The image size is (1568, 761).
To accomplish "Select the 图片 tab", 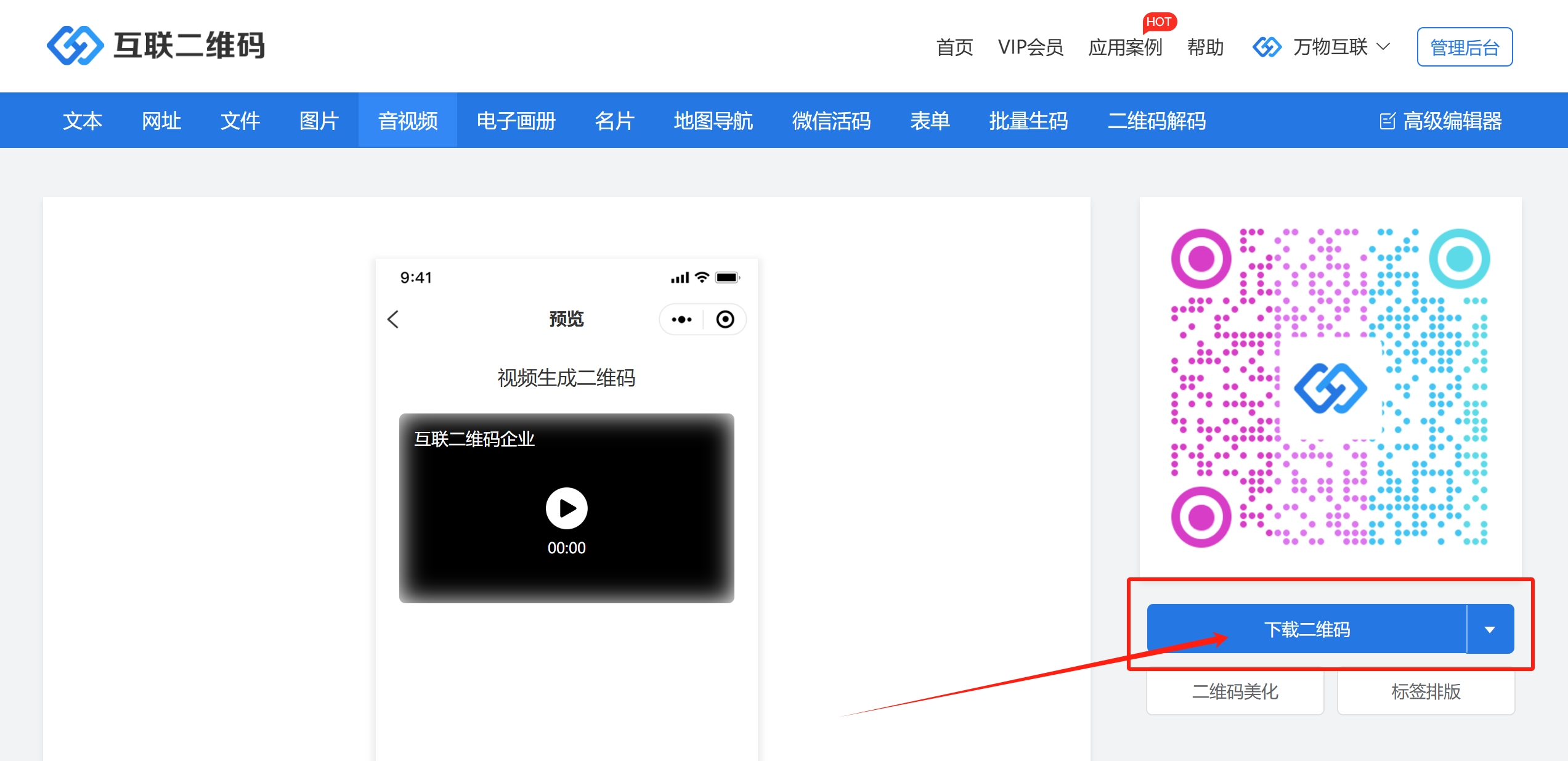I will tap(319, 121).
